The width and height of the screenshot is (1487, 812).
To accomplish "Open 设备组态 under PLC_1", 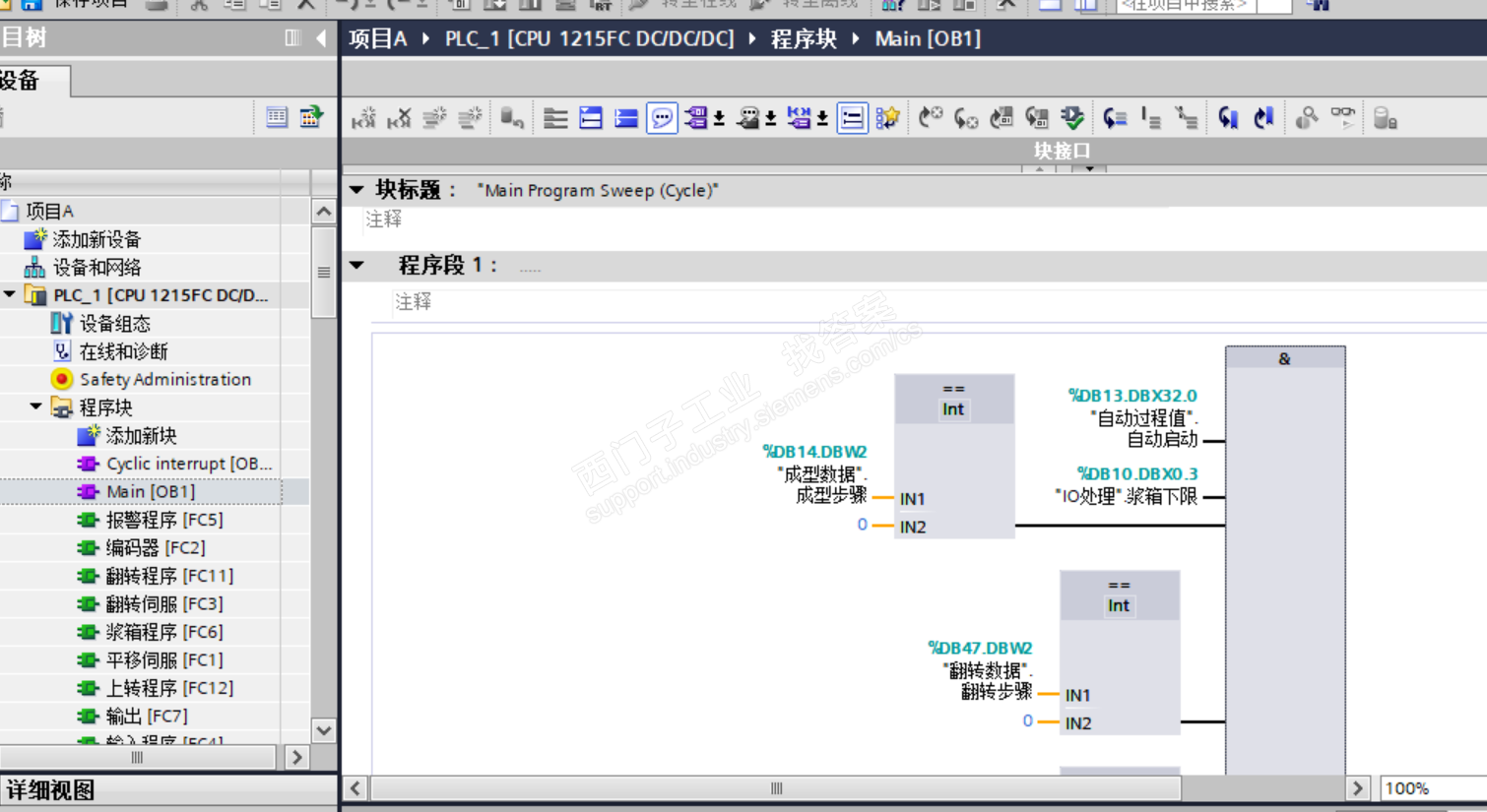I will click(x=114, y=323).
